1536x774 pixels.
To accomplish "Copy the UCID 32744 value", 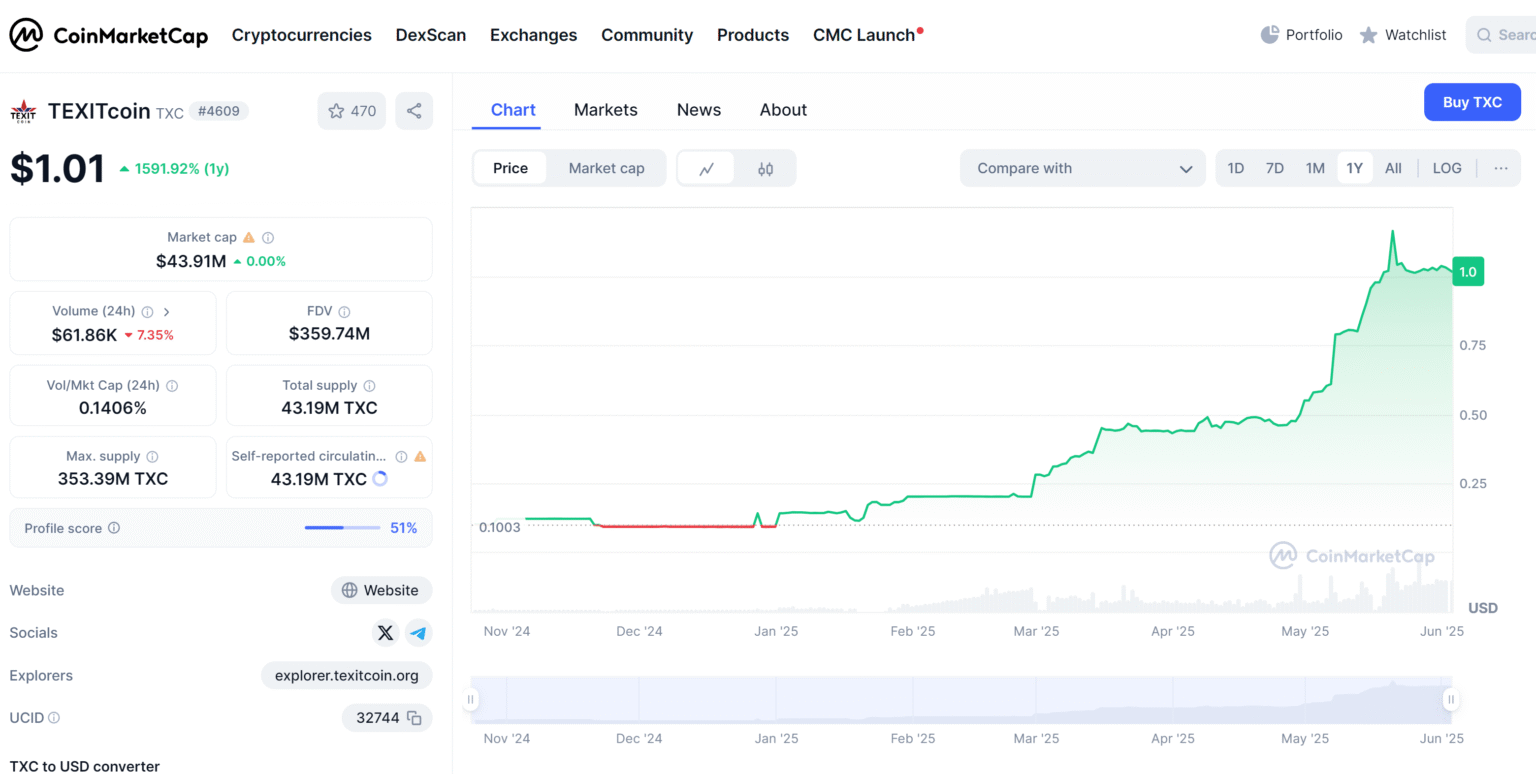I will (414, 718).
